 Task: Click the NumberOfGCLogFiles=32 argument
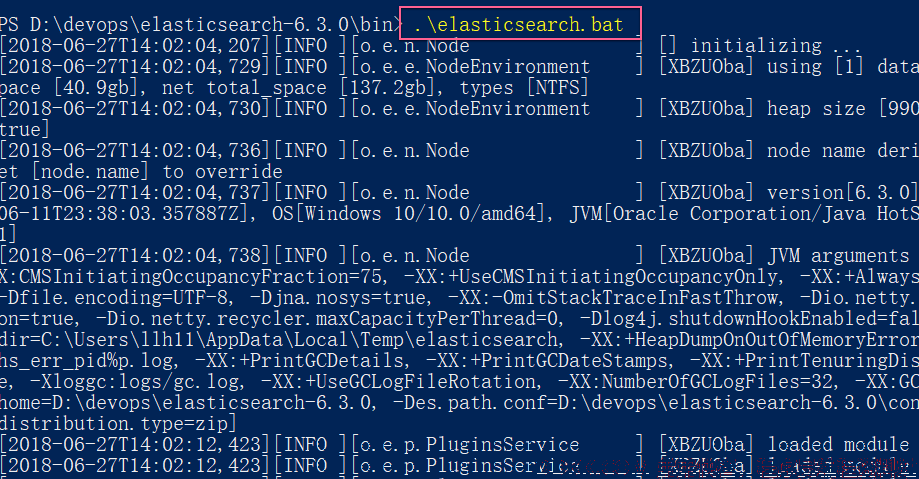[x=718, y=382]
